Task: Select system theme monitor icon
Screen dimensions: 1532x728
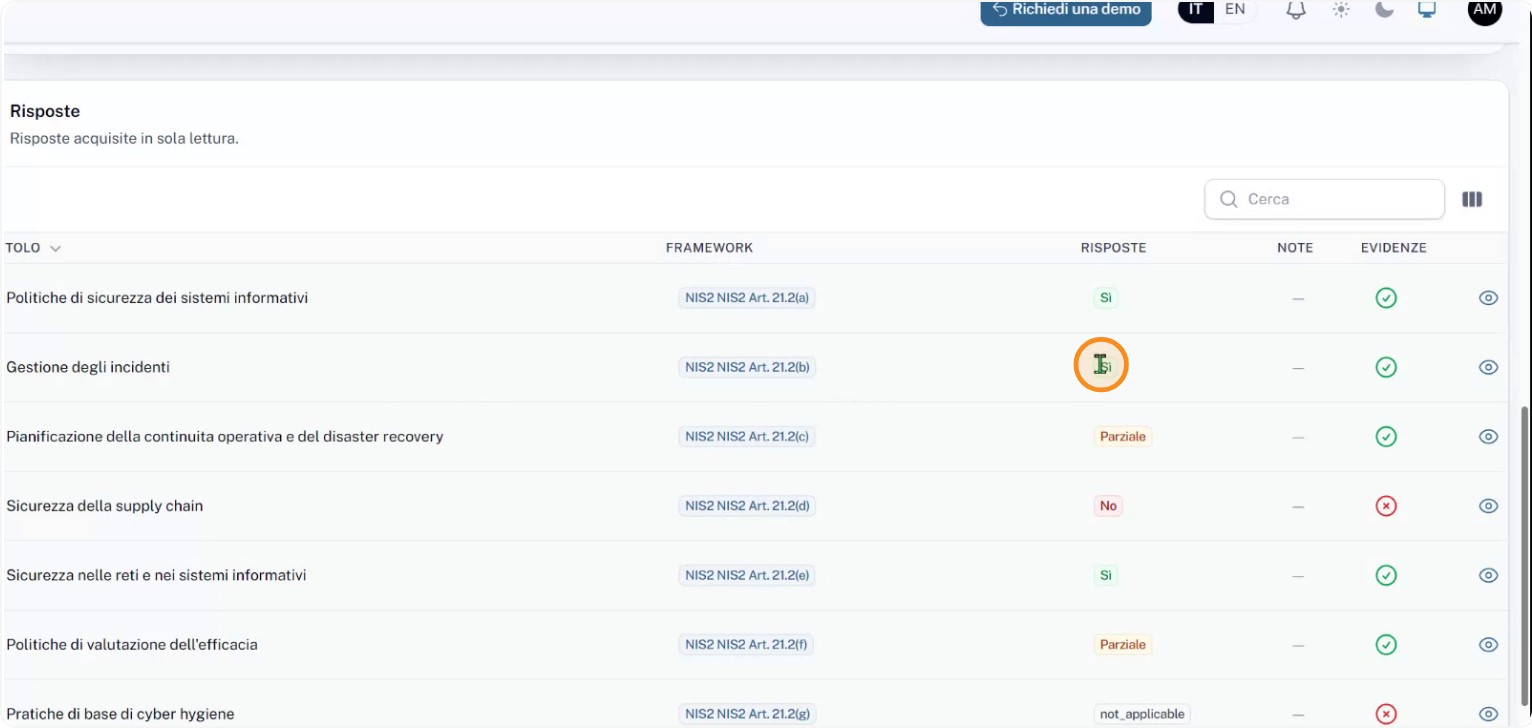Action: (x=1427, y=10)
